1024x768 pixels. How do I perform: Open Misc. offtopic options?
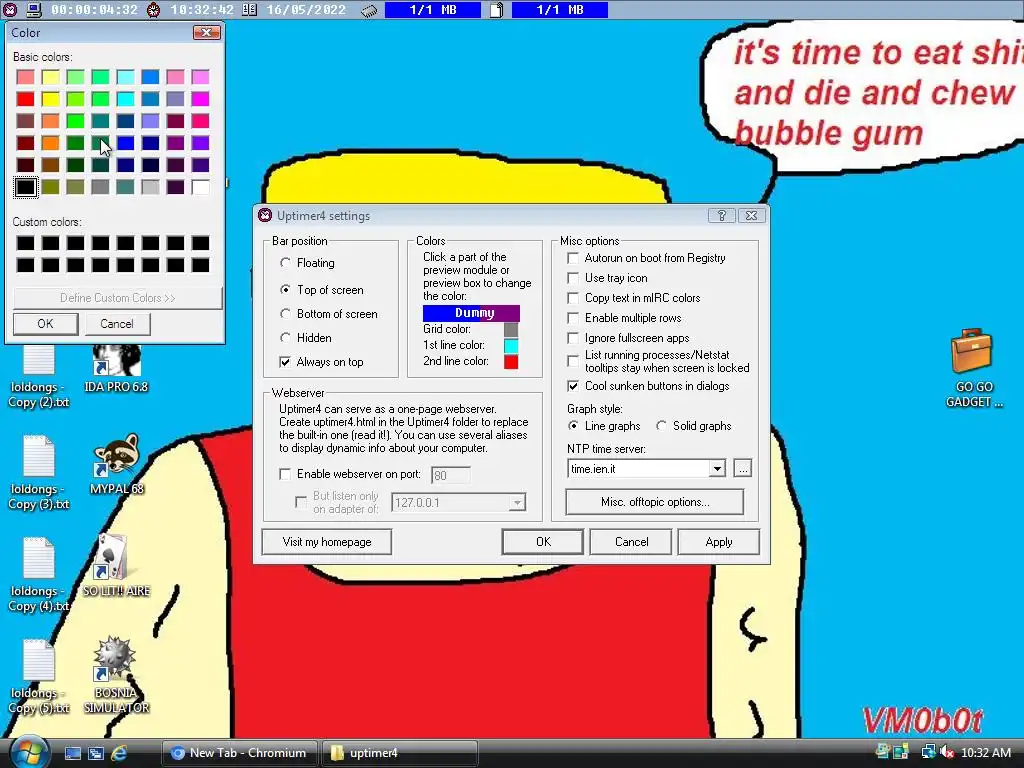[654, 502]
